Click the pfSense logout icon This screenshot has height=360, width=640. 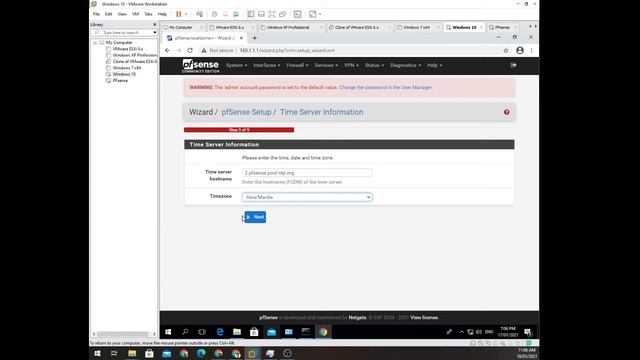click(513, 65)
